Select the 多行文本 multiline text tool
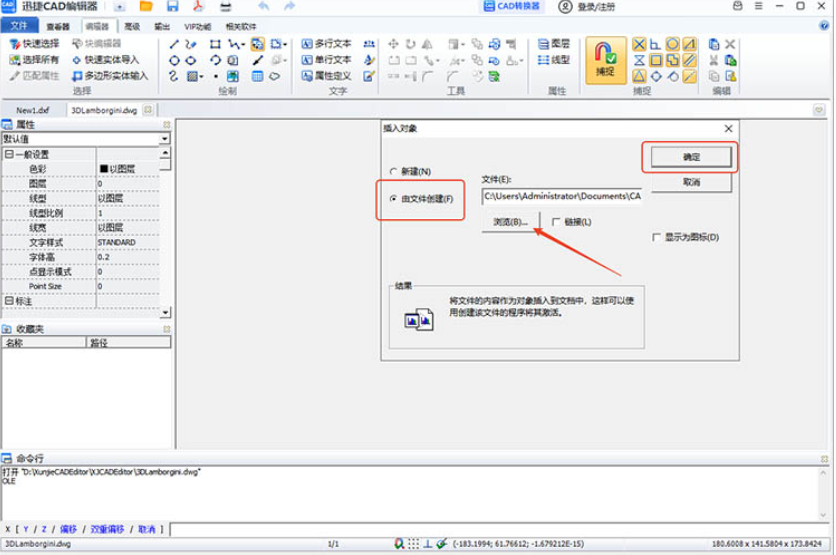Screen dimensions: 836x555 [326, 44]
